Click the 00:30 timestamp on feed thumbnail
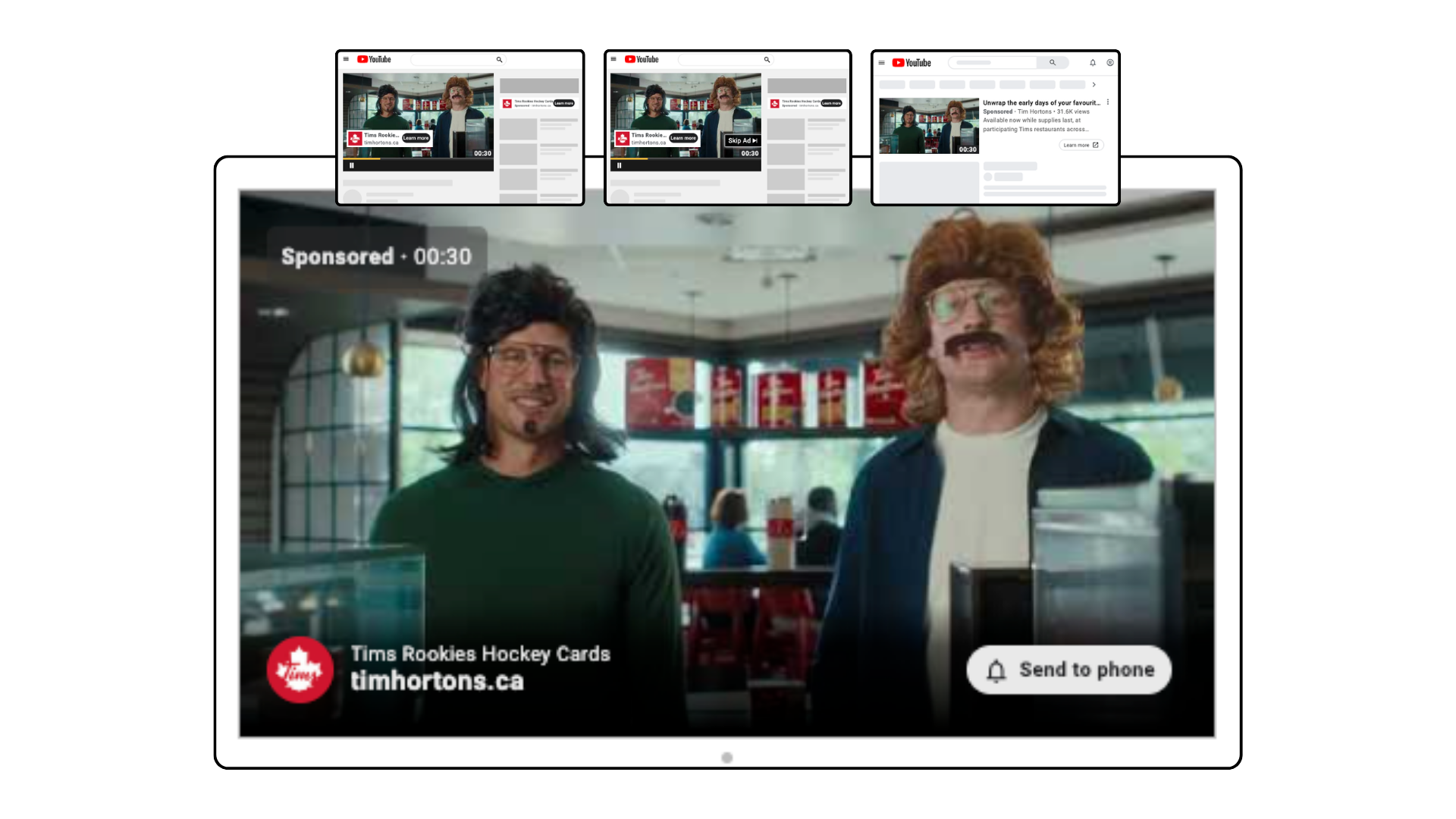Image resolution: width=1456 pixels, height=819 pixels. click(x=968, y=149)
